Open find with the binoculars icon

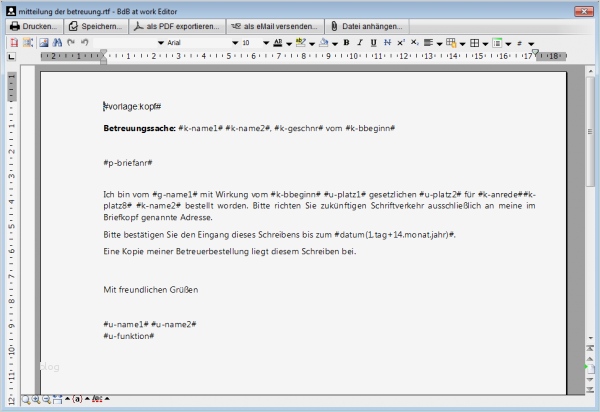pos(57,43)
